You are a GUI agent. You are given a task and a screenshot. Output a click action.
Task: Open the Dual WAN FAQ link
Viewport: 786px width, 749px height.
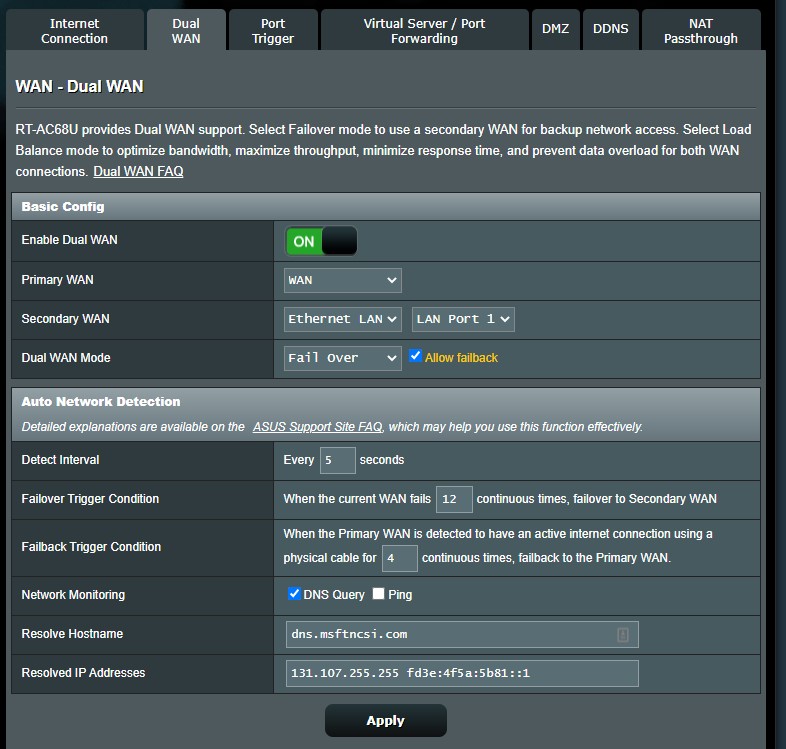(x=138, y=171)
